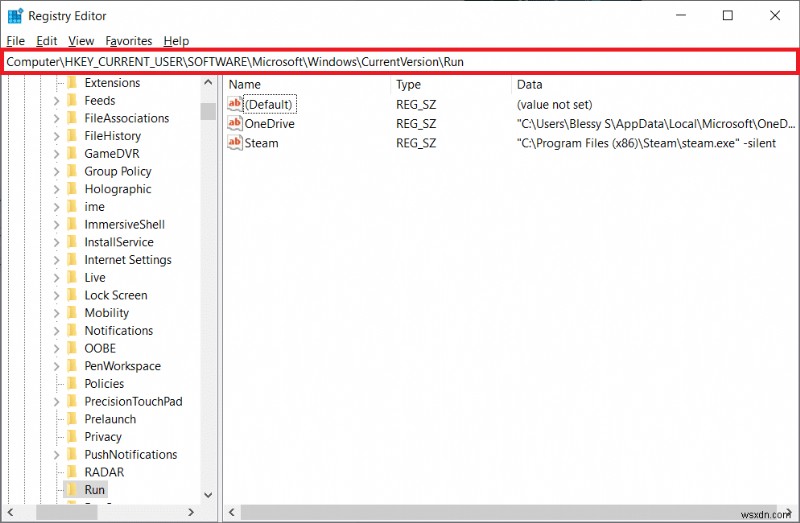800x523 pixels.
Task: Click the ime folder icon
Action: click(72, 207)
